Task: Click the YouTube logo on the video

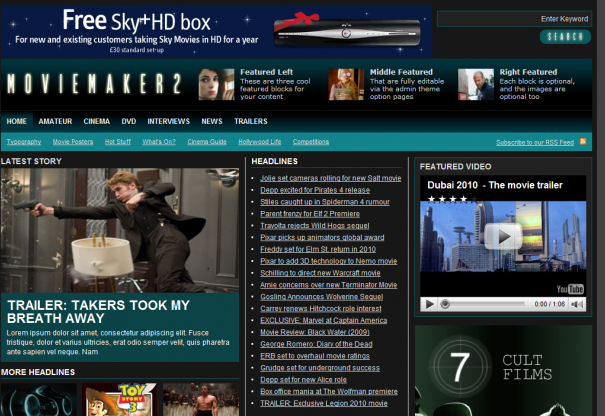Action: 570,289
